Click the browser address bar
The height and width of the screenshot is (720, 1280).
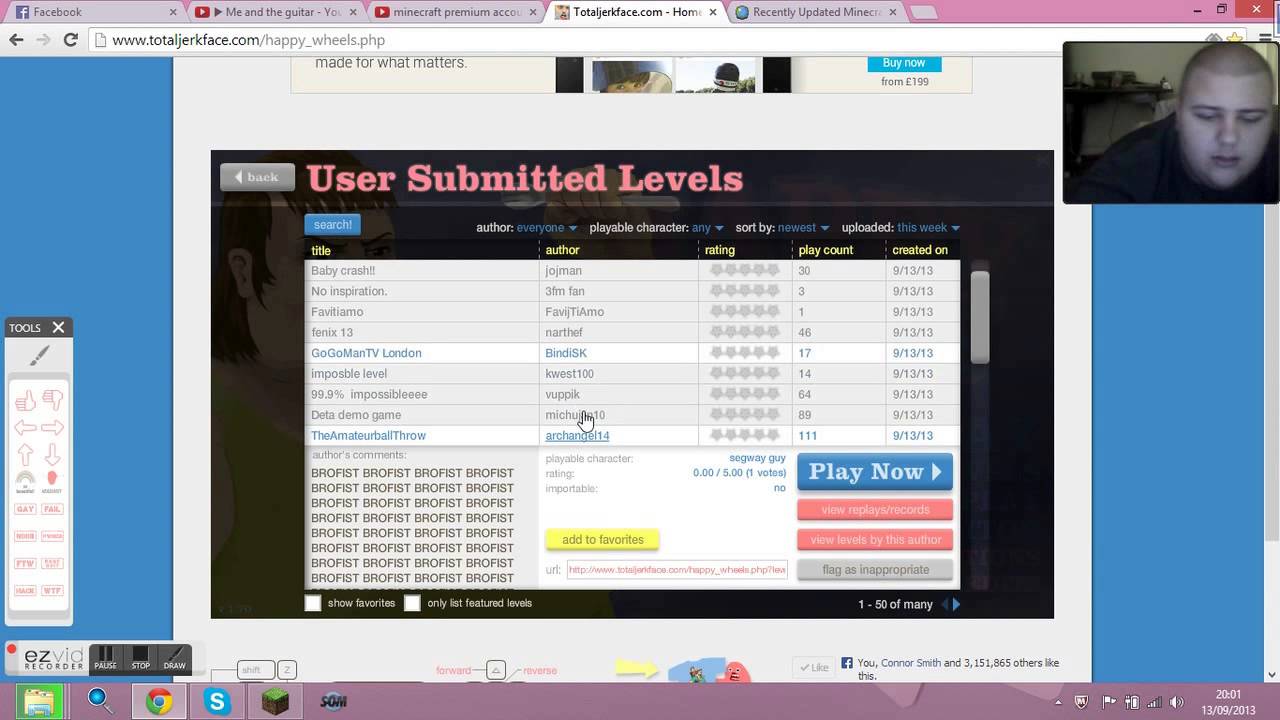pos(640,40)
